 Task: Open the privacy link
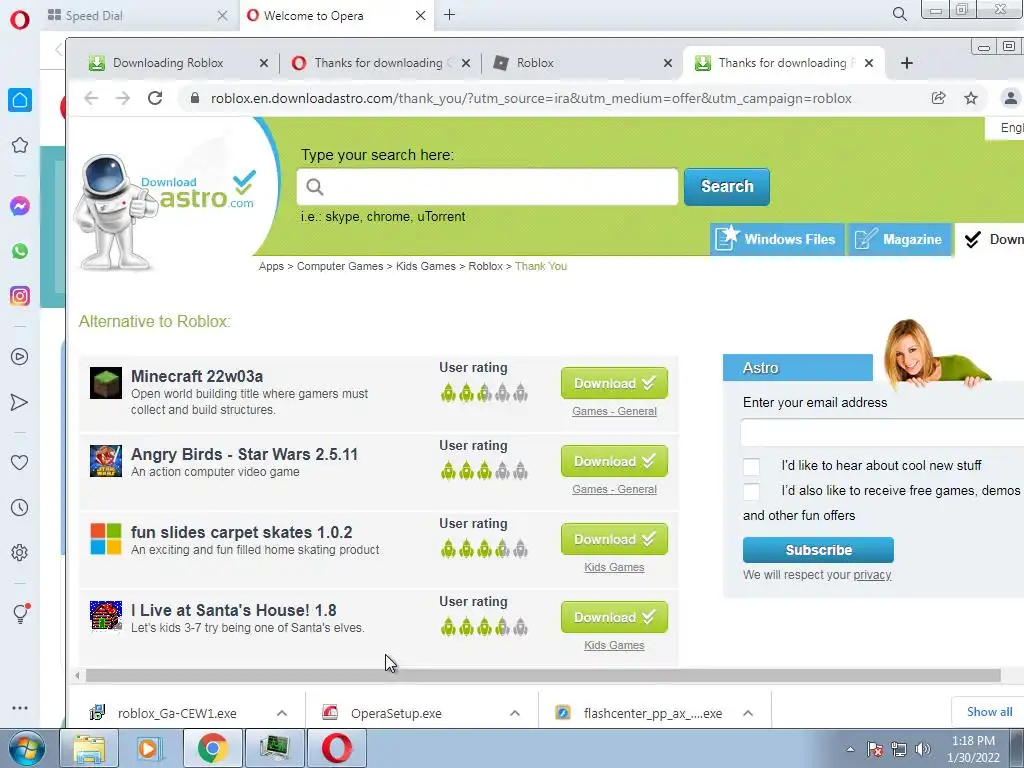(x=872, y=575)
